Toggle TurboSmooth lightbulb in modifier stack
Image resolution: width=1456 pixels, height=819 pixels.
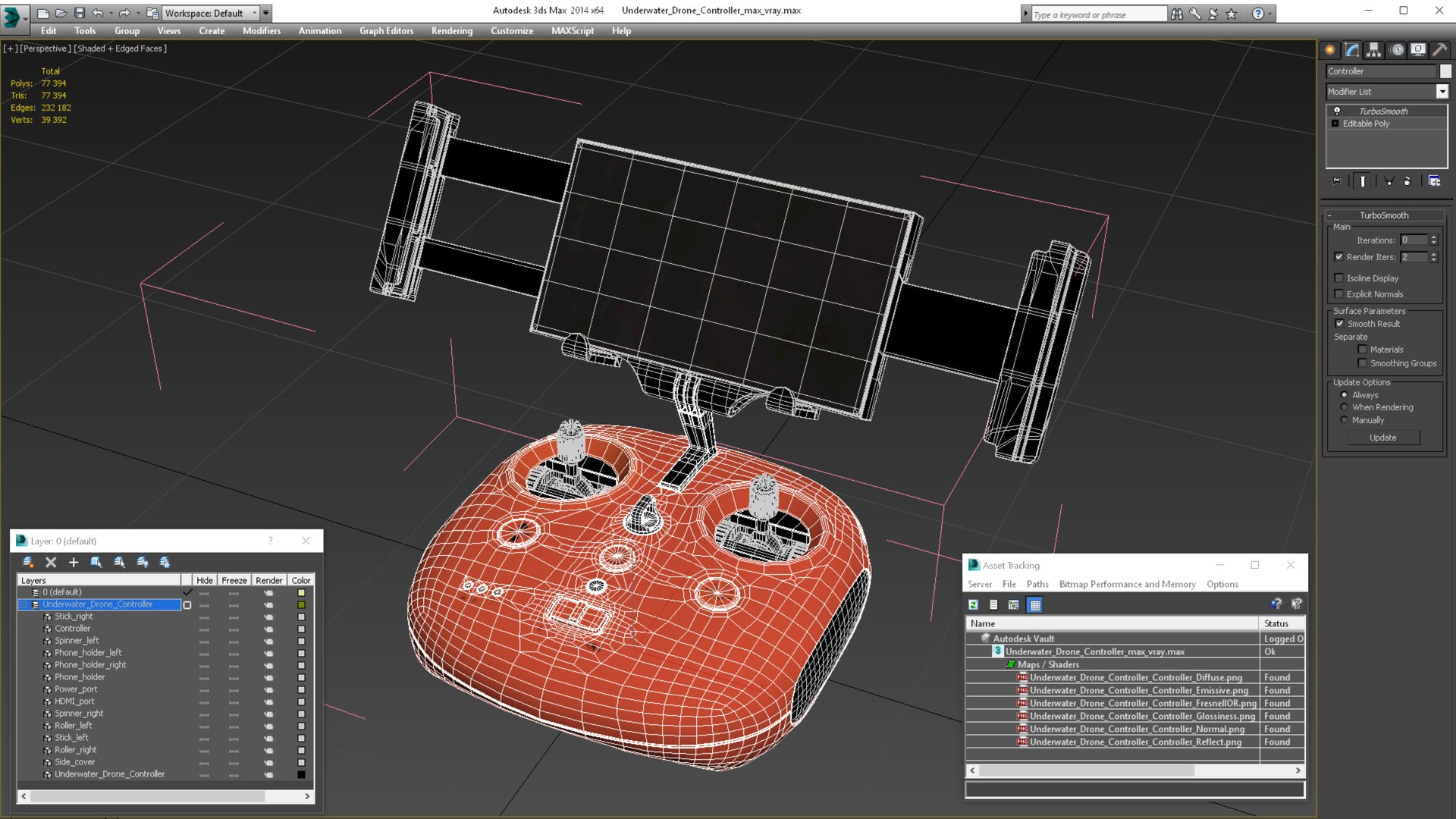(1337, 111)
